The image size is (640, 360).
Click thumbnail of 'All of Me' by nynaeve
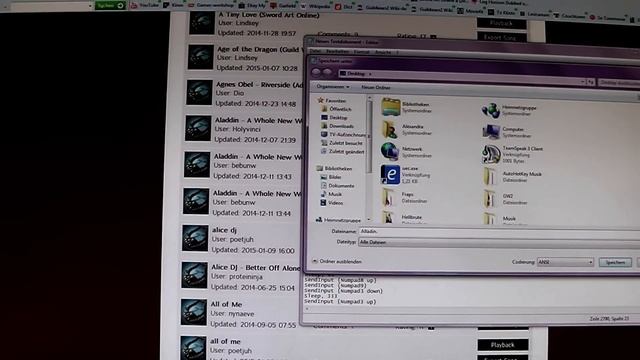193,312
